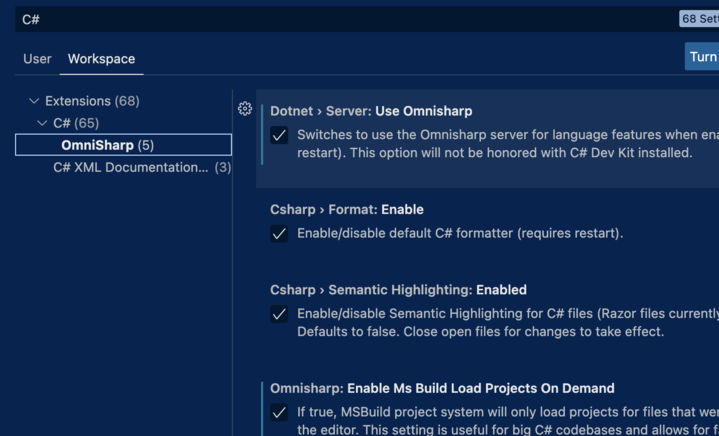
Task: Toggle Enable Ms Build Load Projects On Demand checkbox
Action: coord(279,413)
